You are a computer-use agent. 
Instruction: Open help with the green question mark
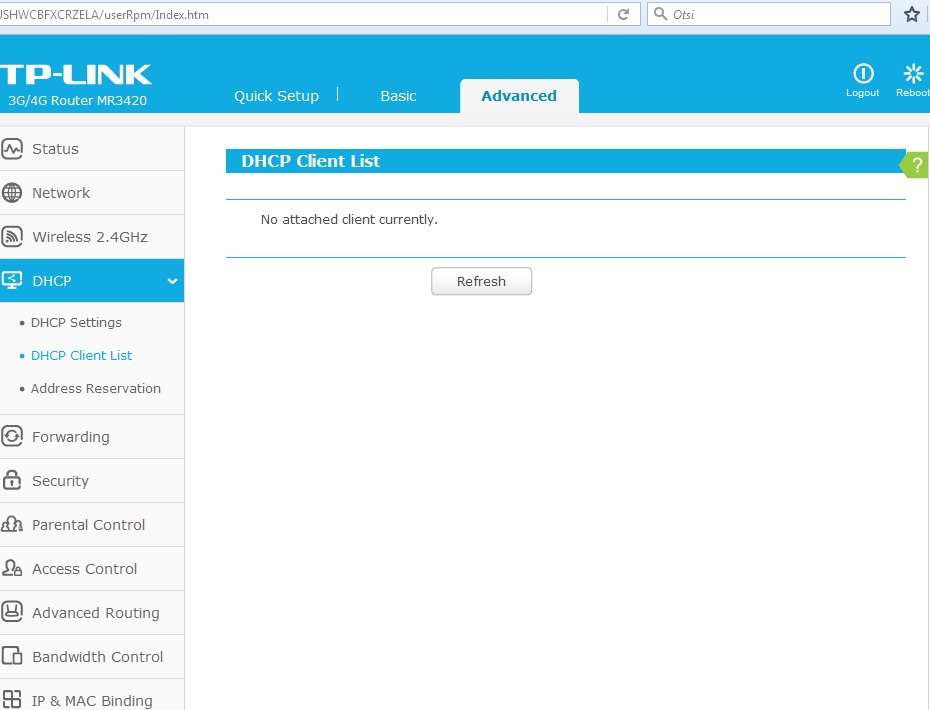tap(917, 165)
